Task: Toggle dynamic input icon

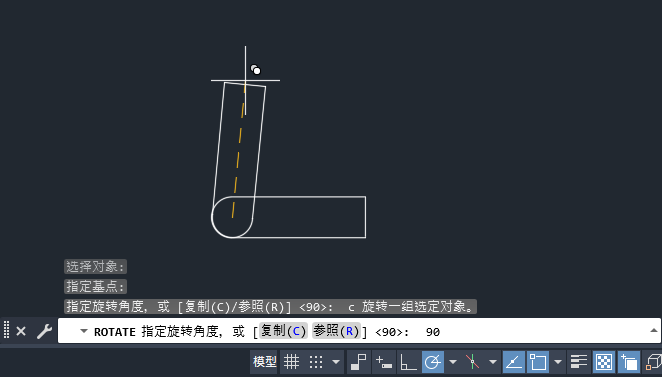Action: (x=384, y=362)
